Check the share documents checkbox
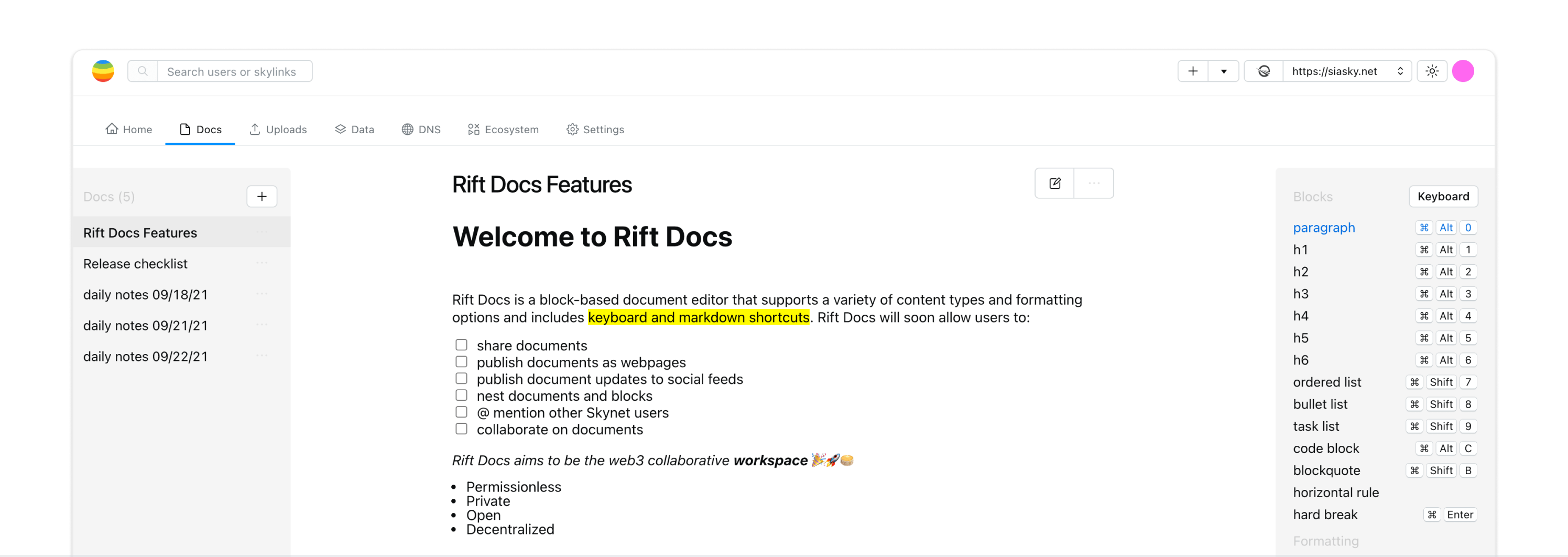This screenshot has width=1568, height=557. coord(461,345)
